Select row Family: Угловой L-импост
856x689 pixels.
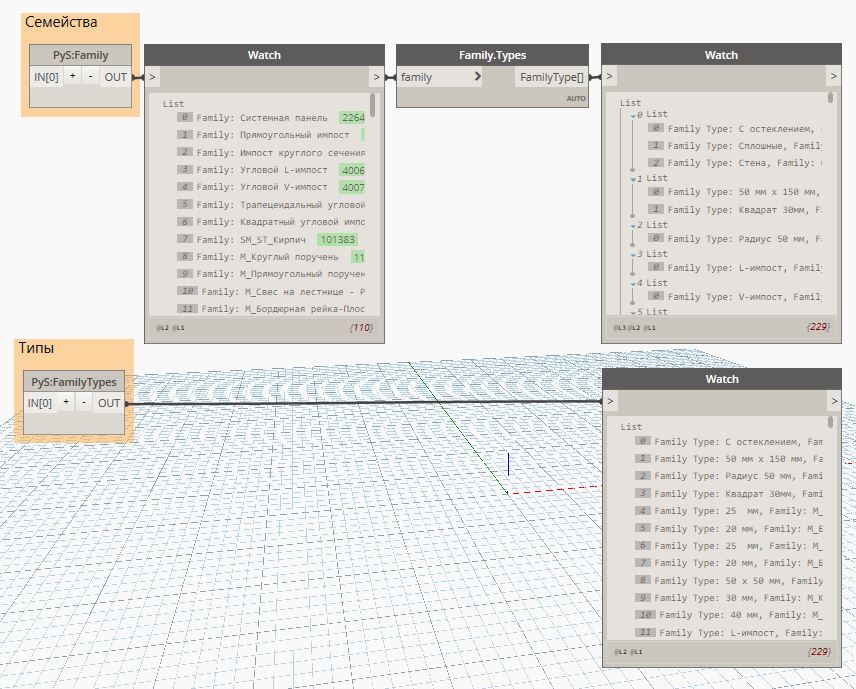coord(271,170)
